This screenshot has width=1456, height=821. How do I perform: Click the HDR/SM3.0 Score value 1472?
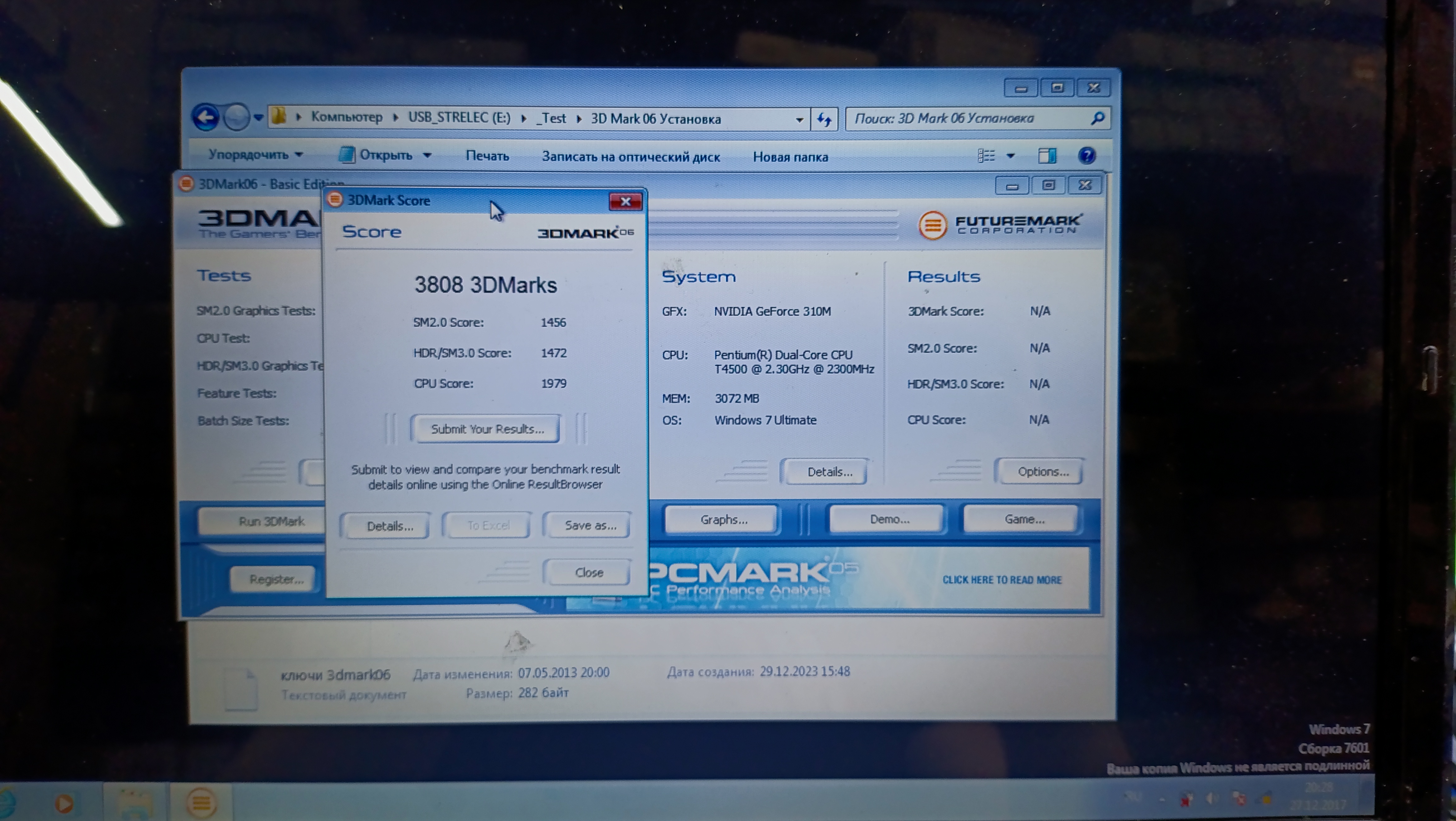click(x=553, y=353)
